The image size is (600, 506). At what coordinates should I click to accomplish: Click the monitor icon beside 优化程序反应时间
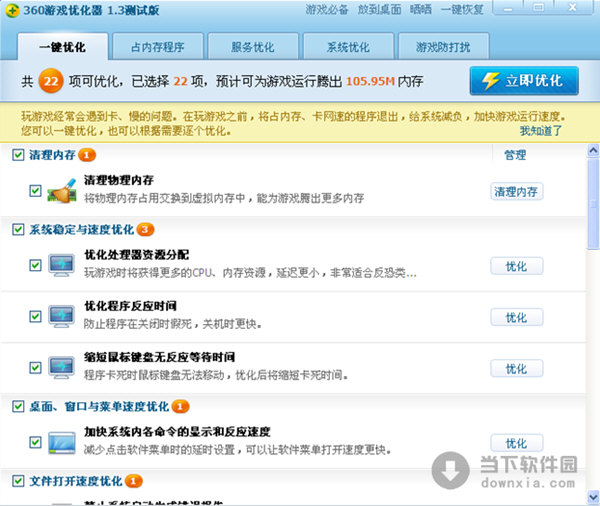pos(62,316)
